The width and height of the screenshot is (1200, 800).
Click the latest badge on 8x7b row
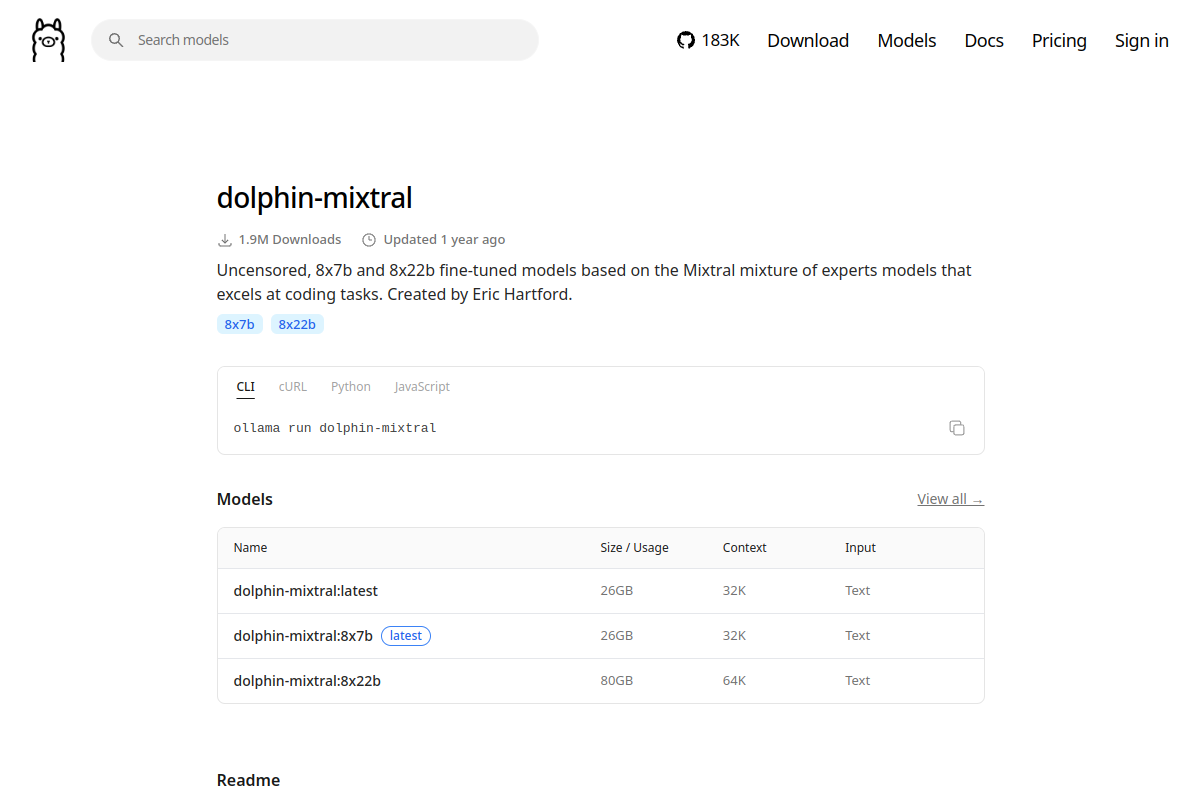[x=406, y=636]
